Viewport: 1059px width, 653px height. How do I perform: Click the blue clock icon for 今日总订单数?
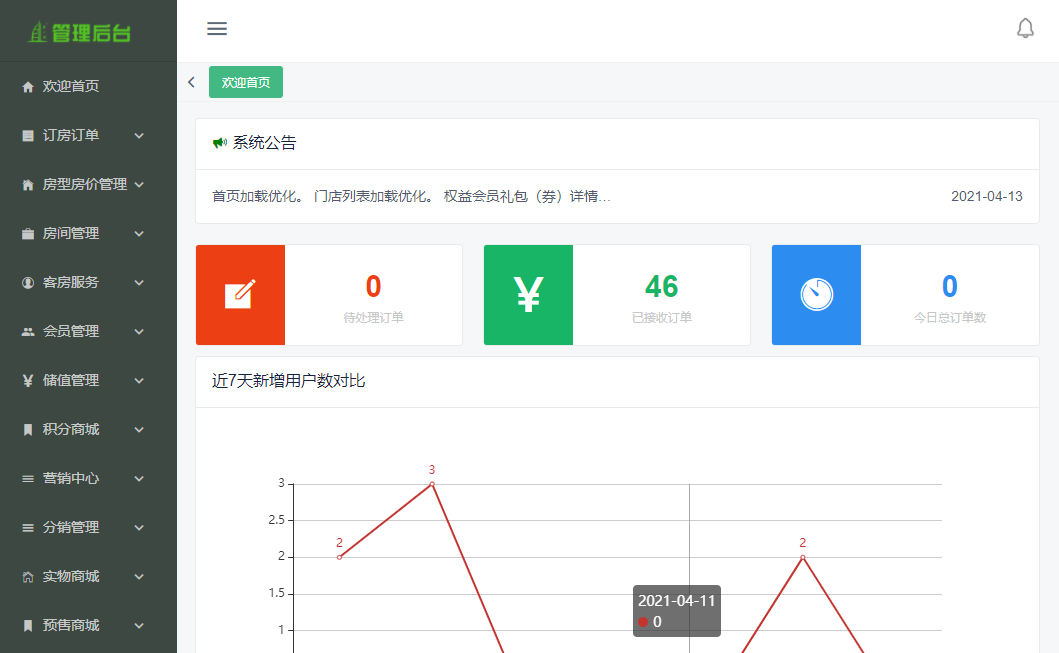[816, 294]
